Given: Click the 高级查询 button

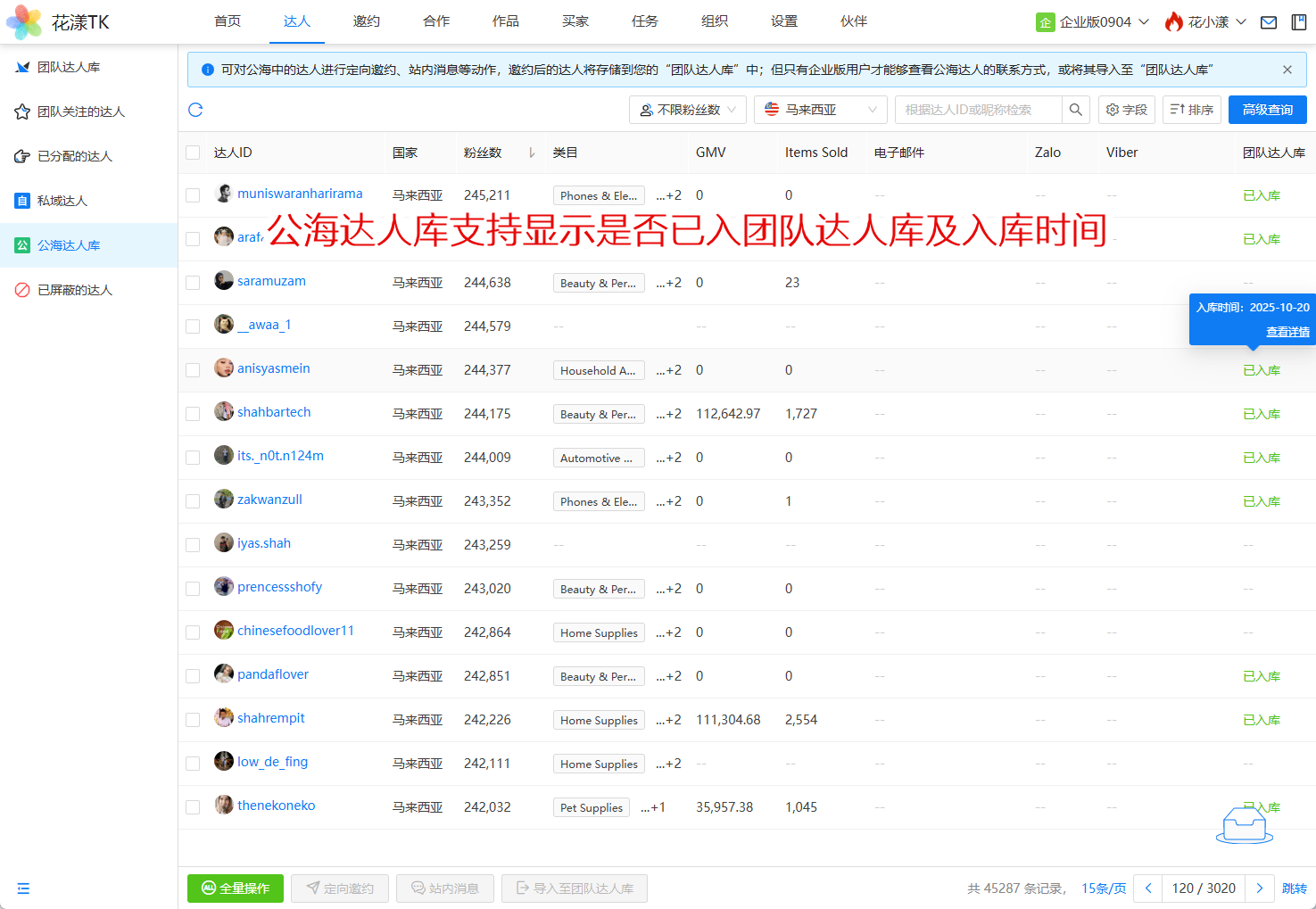Looking at the screenshot, I should pyautogui.click(x=1267, y=110).
